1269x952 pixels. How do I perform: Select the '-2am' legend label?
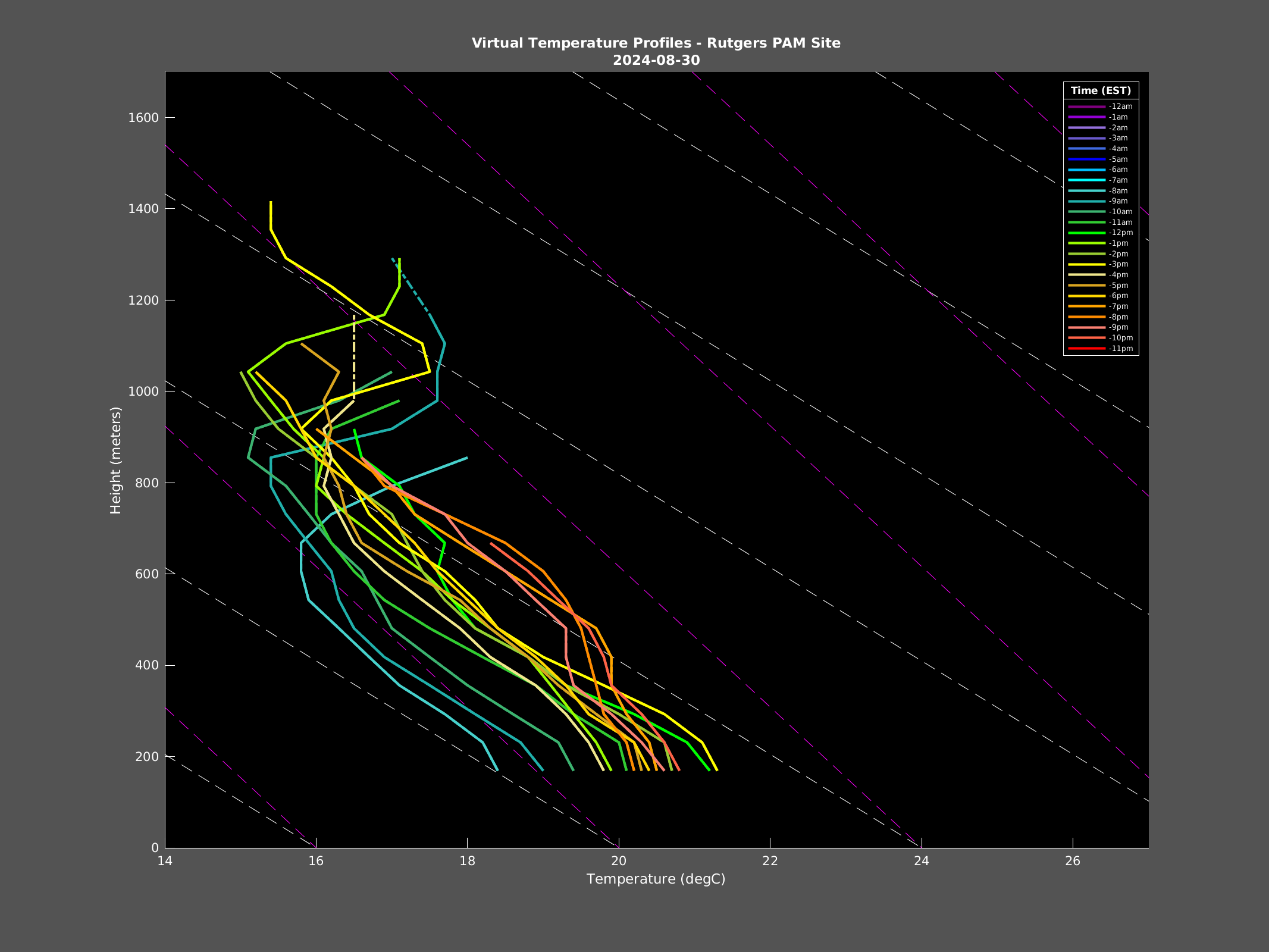point(1118,128)
